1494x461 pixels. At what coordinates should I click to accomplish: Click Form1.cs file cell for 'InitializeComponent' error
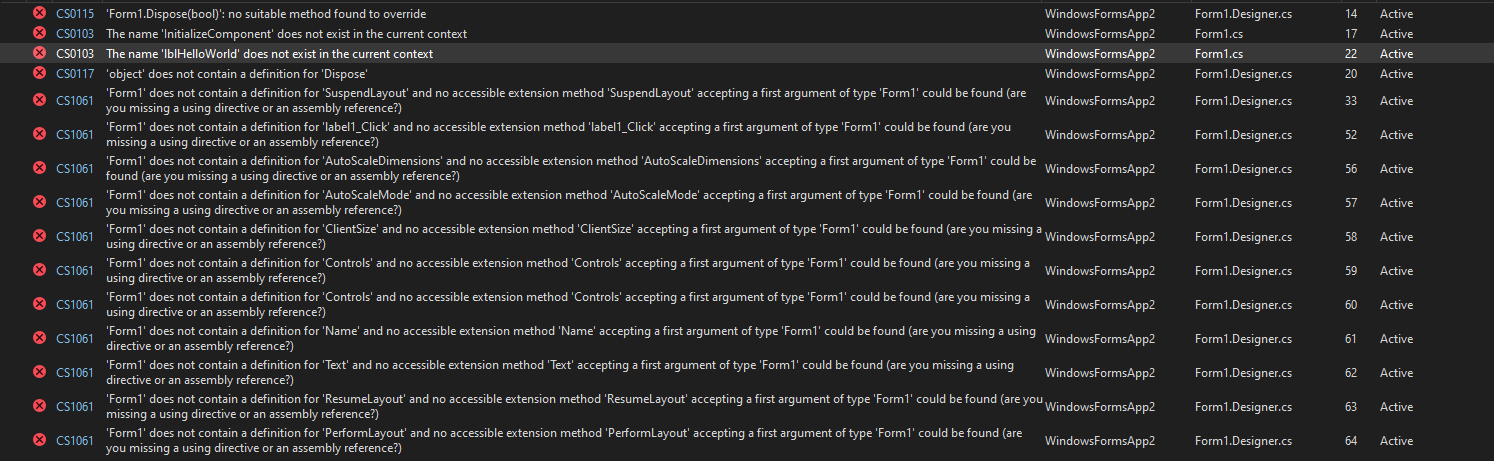1218,34
